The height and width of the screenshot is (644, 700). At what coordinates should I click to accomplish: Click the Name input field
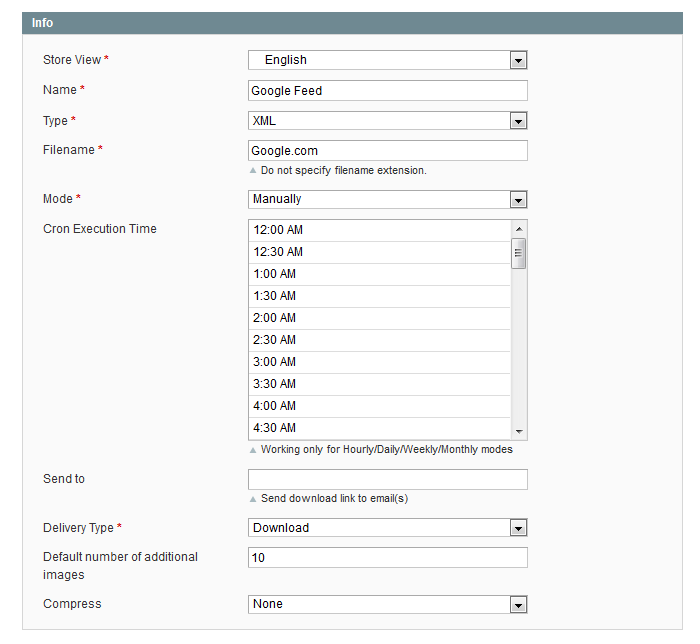coord(387,91)
